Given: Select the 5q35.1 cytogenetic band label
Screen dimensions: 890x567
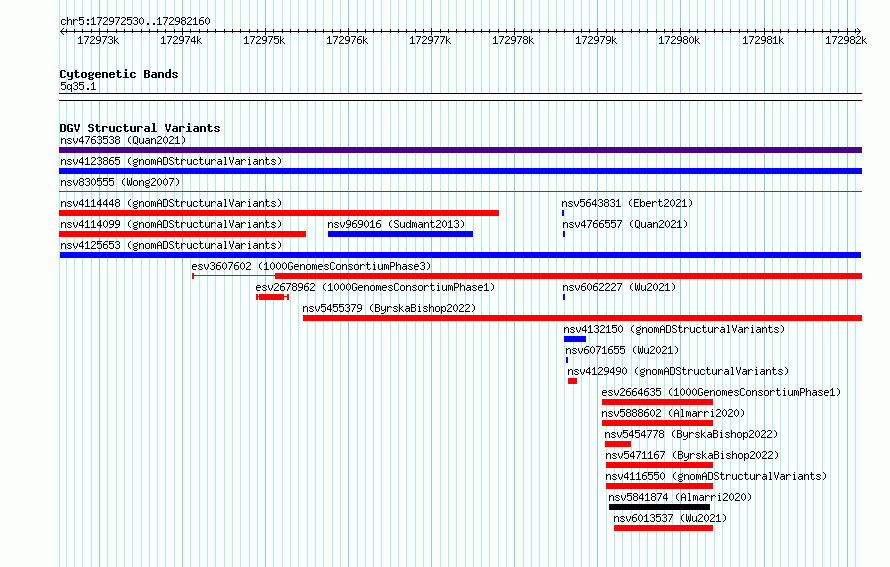Looking at the screenshot, I should tap(78, 86).
